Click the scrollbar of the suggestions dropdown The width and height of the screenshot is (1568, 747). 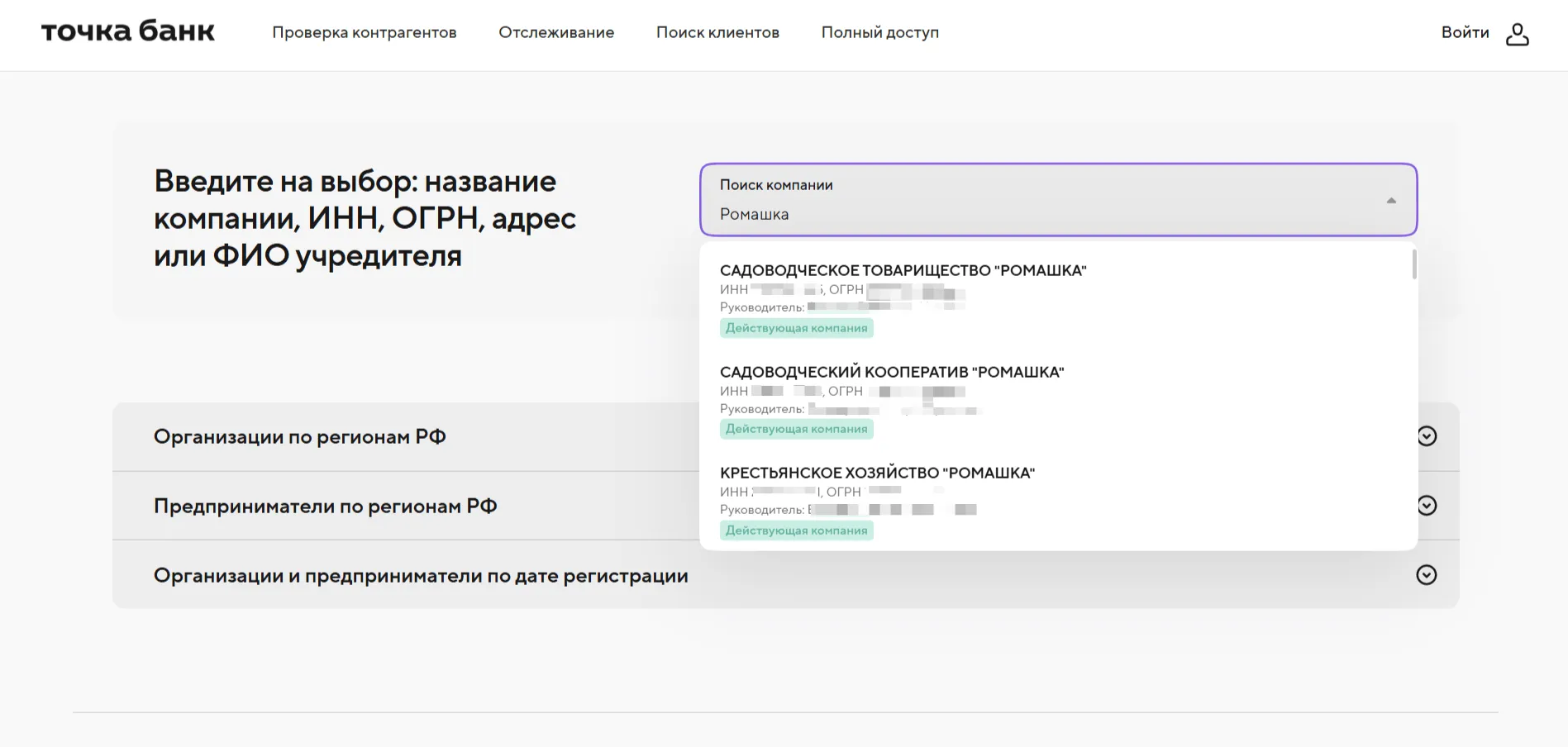[x=1414, y=264]
